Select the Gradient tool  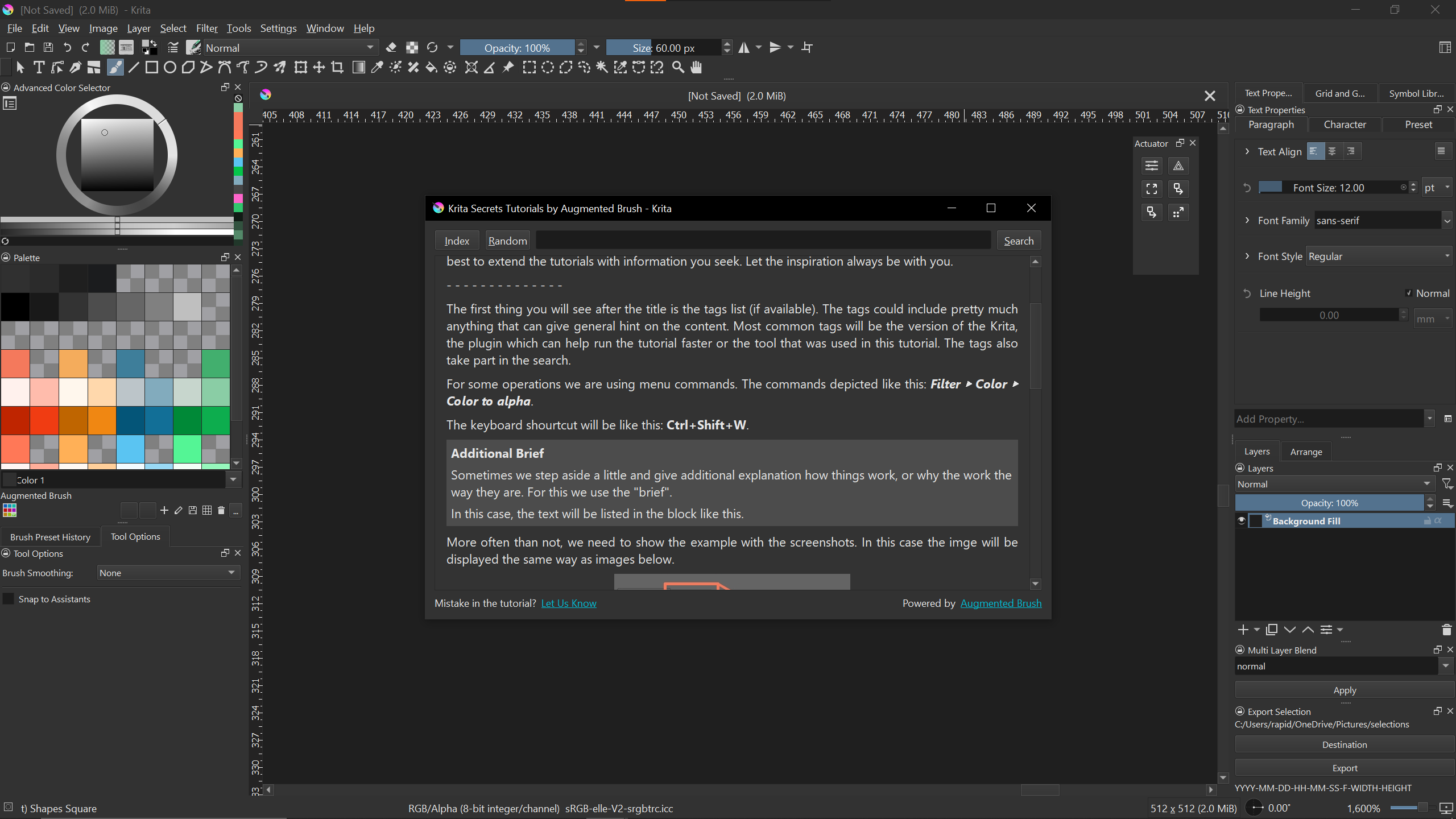click(x=359, y=68)
